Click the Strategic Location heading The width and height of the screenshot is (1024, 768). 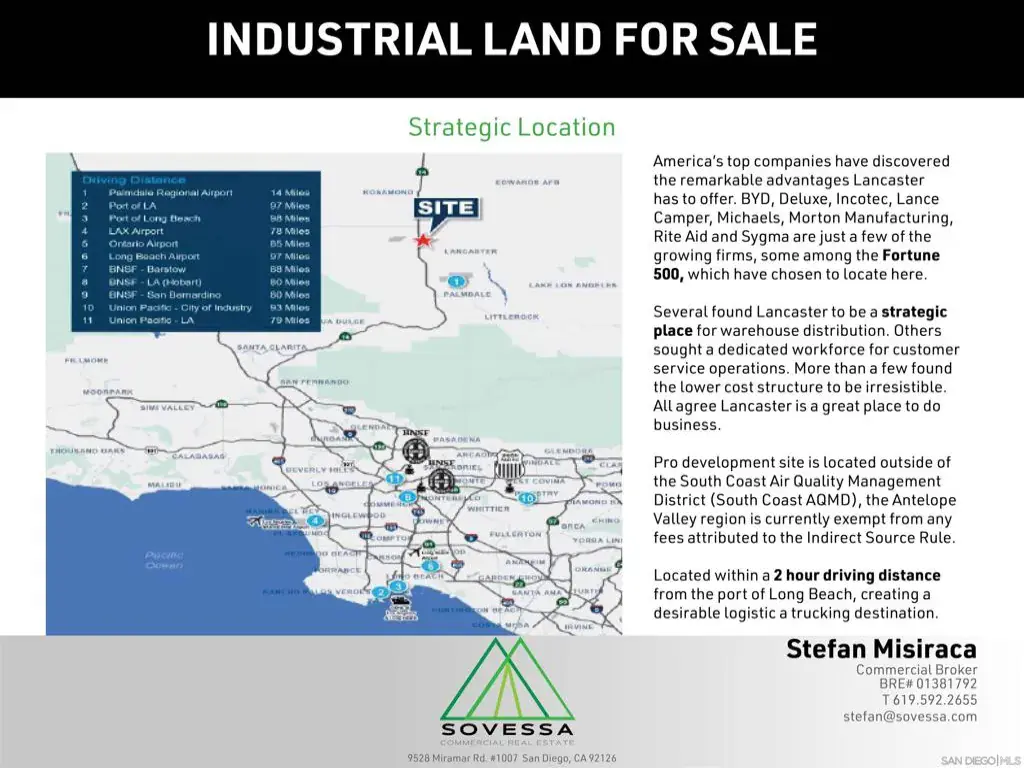(512, 127)
